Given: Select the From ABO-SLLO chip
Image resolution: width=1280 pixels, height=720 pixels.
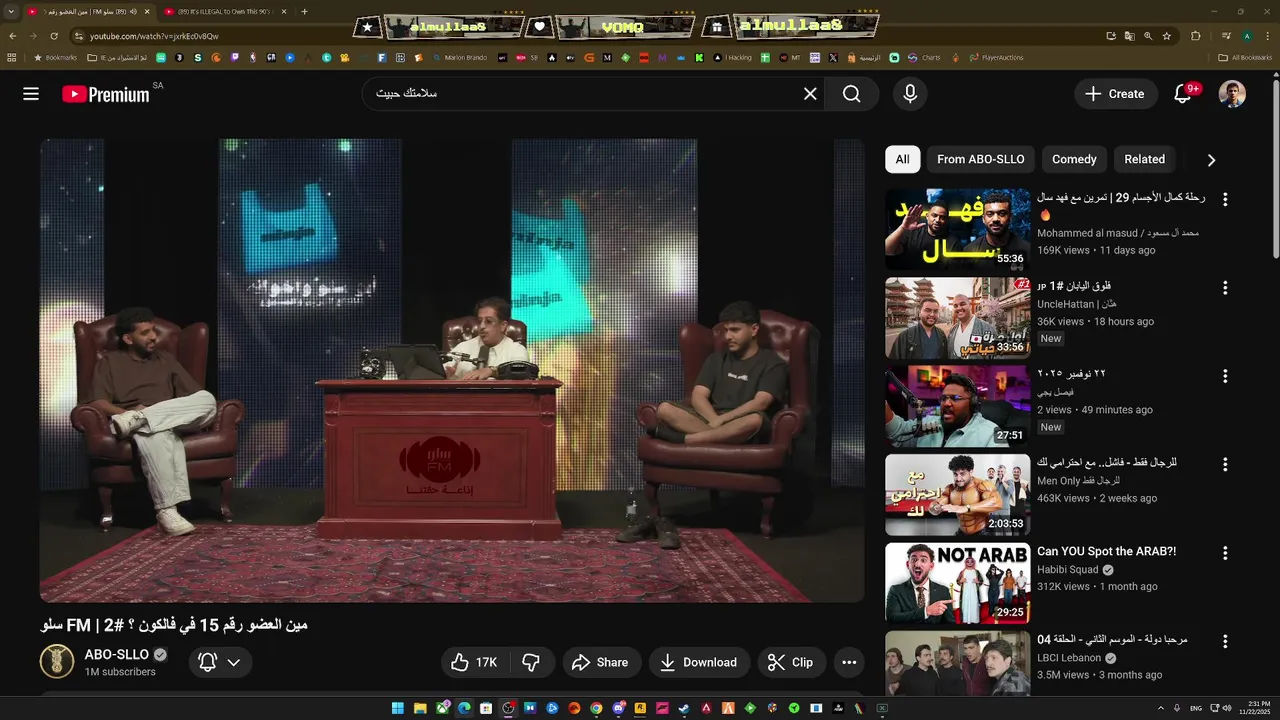Looking at the screenshot, I should point(980,159).
